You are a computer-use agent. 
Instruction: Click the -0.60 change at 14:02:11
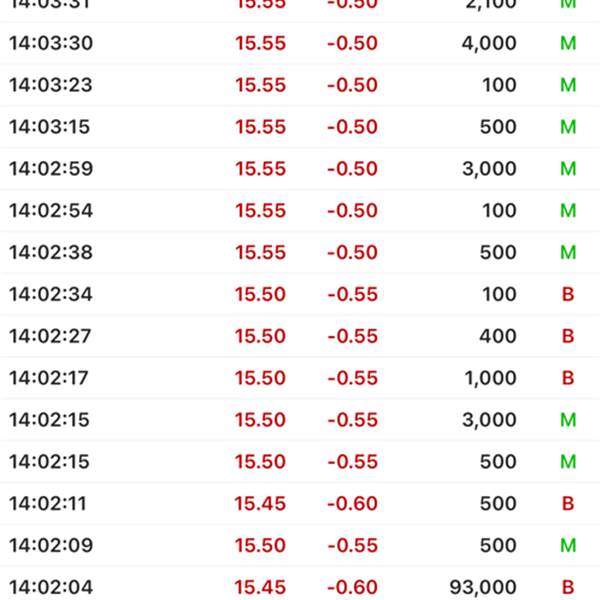point(352,504)
